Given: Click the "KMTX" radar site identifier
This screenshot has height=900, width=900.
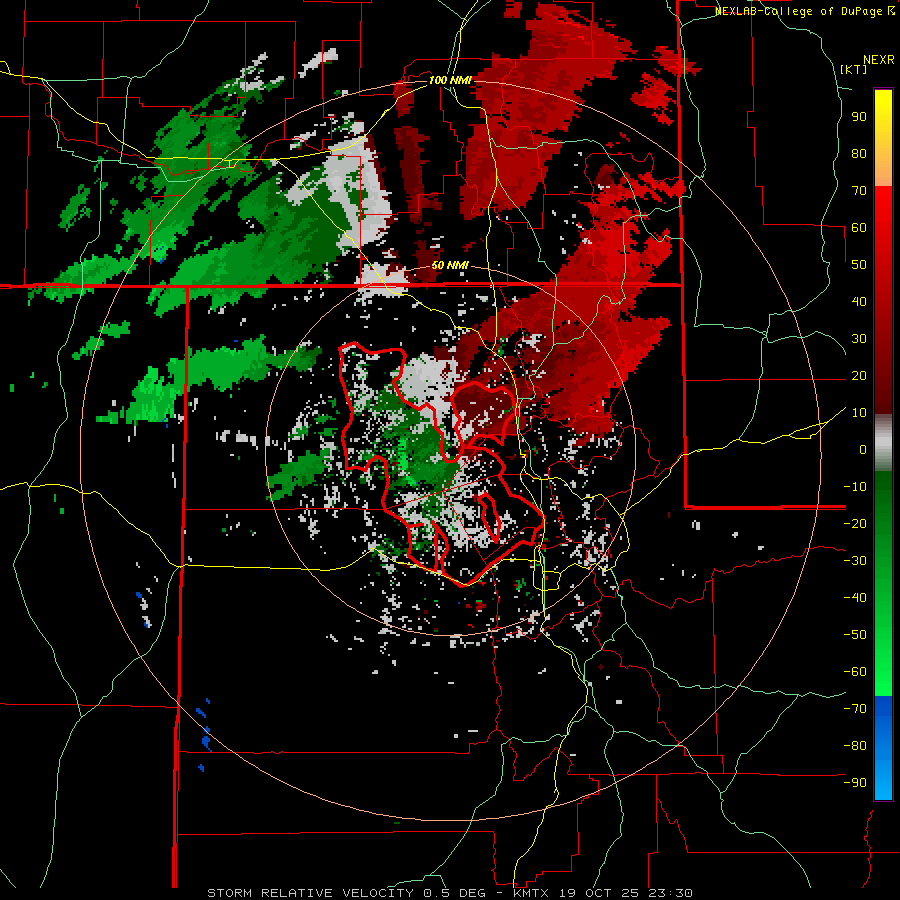Looking at the screenshot, I should pos(530,893).
